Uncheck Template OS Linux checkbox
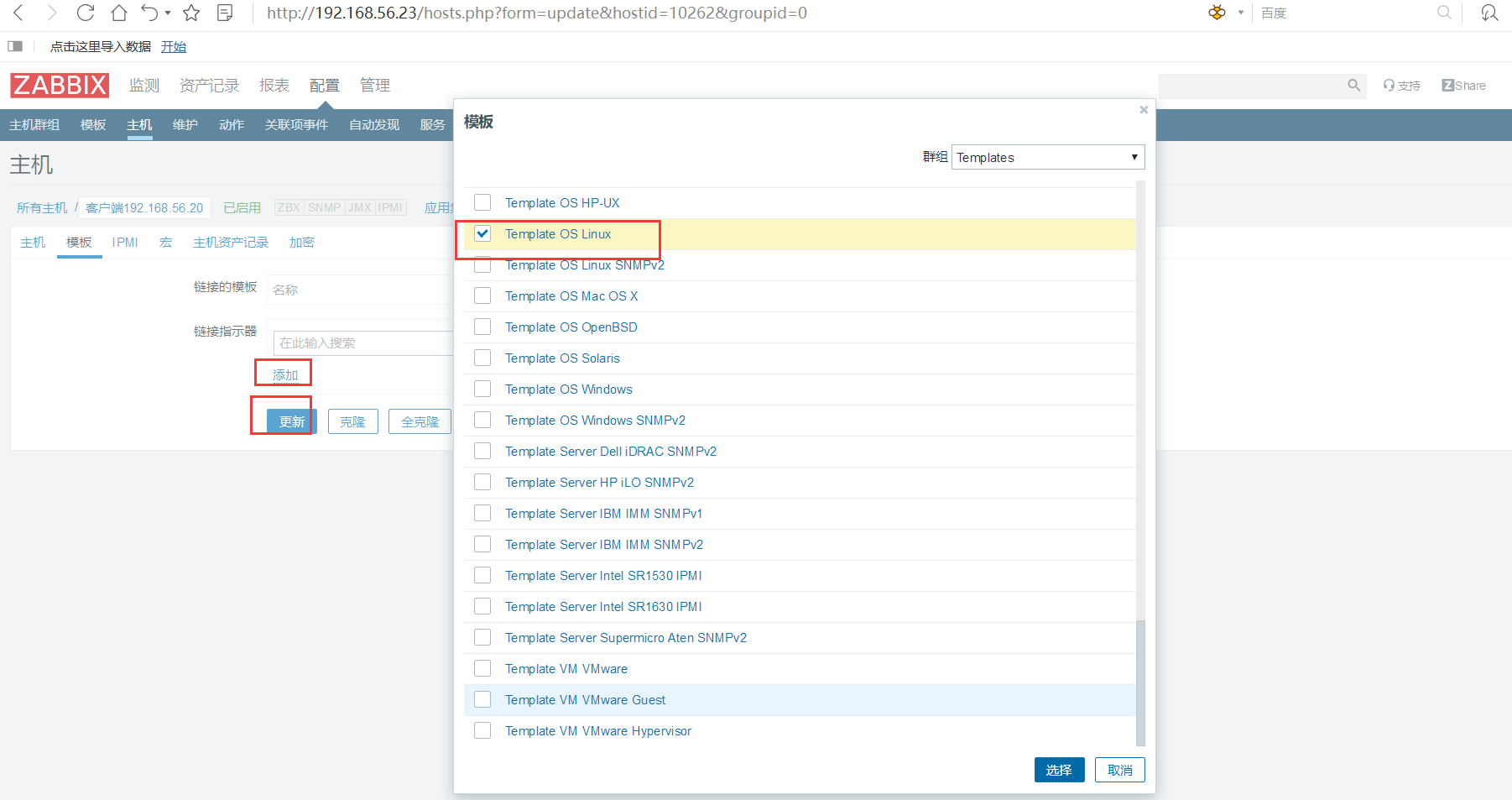Screen dimensions: 1512x800 482,233
